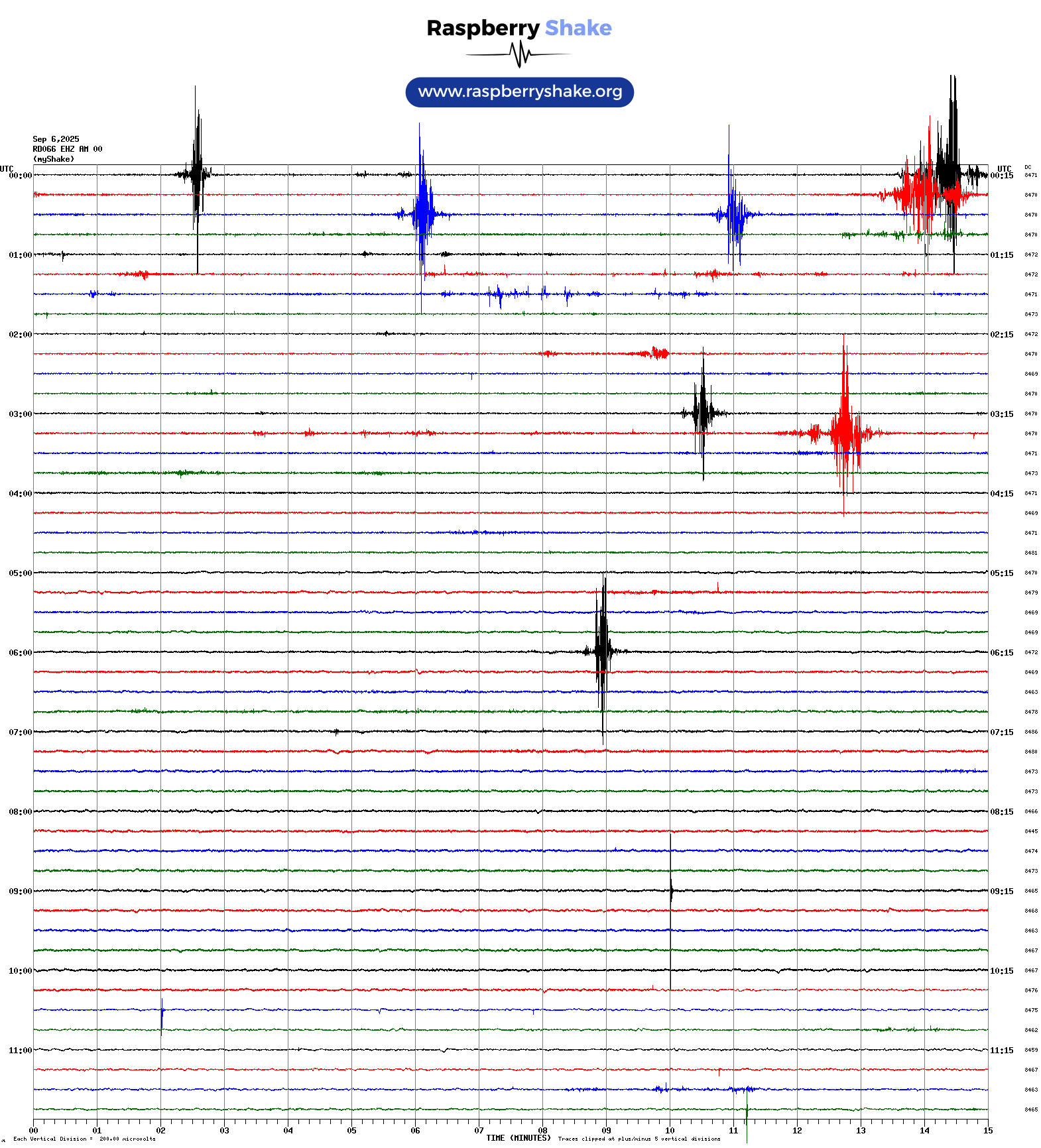
Task: Open the www.raspberryshake.org link
Action: point(519,92)
